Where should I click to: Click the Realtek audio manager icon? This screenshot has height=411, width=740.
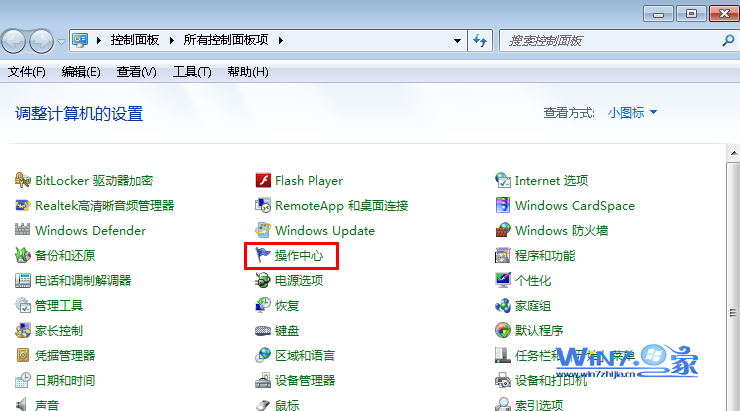pos(22,205)
